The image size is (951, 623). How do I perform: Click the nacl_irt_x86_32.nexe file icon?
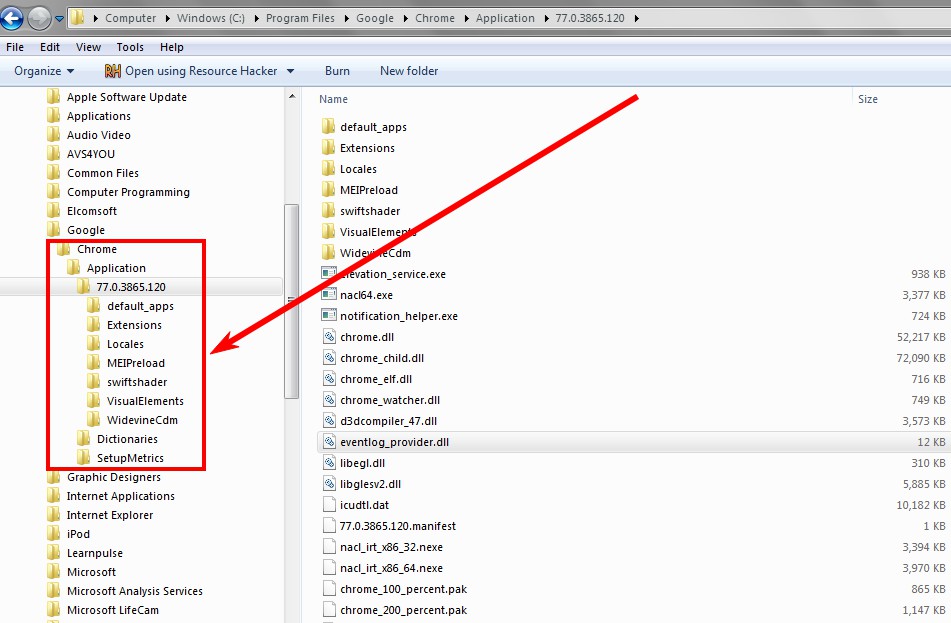coord(329,547)
